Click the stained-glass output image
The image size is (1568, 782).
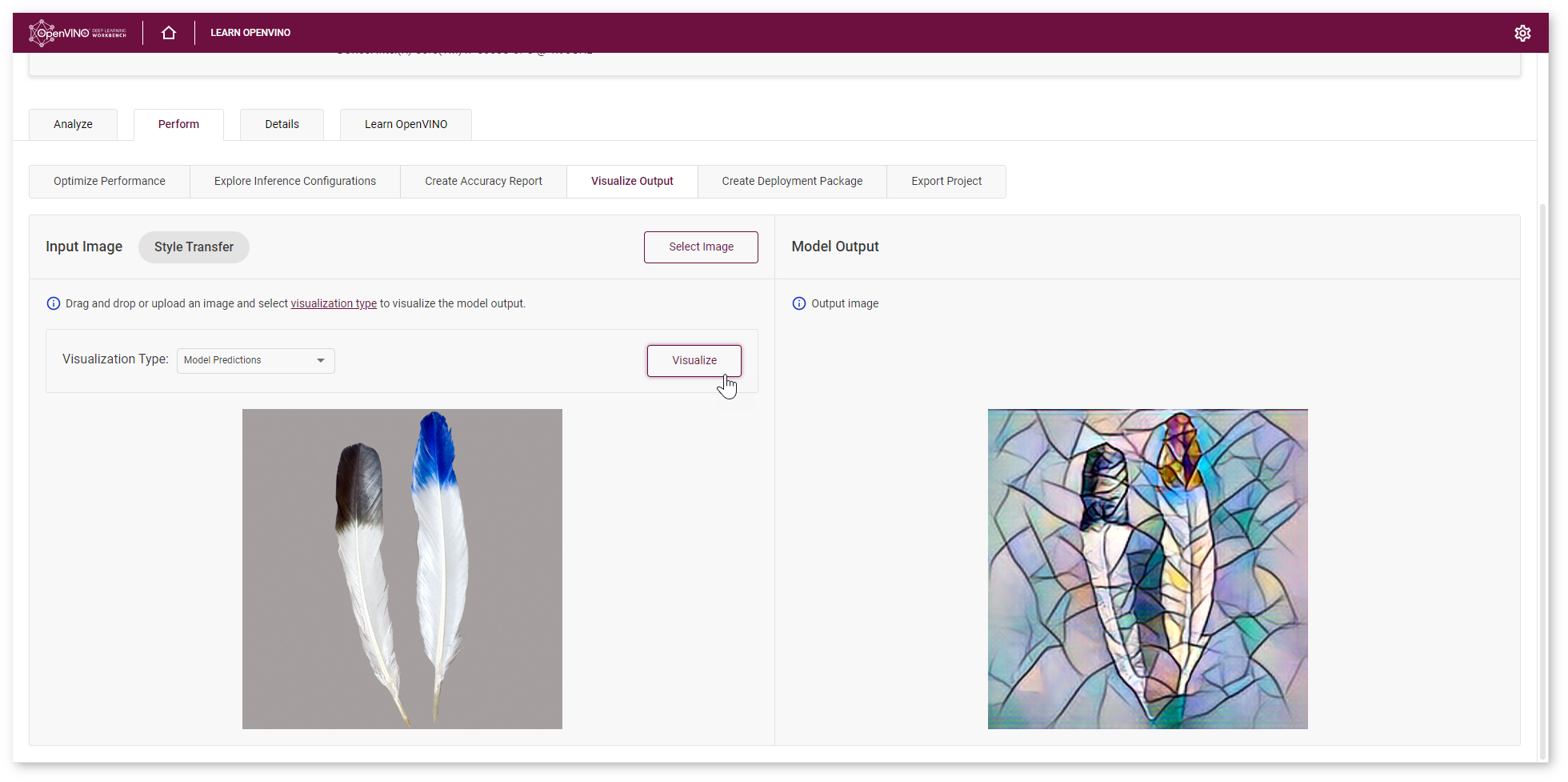(x=1148, y=569)
